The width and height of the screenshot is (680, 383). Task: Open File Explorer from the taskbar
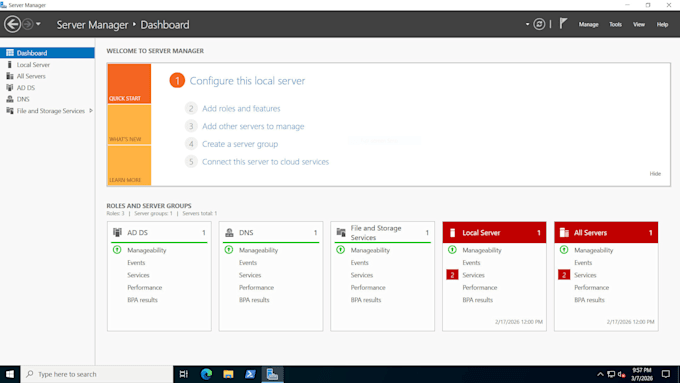point(228,374)
